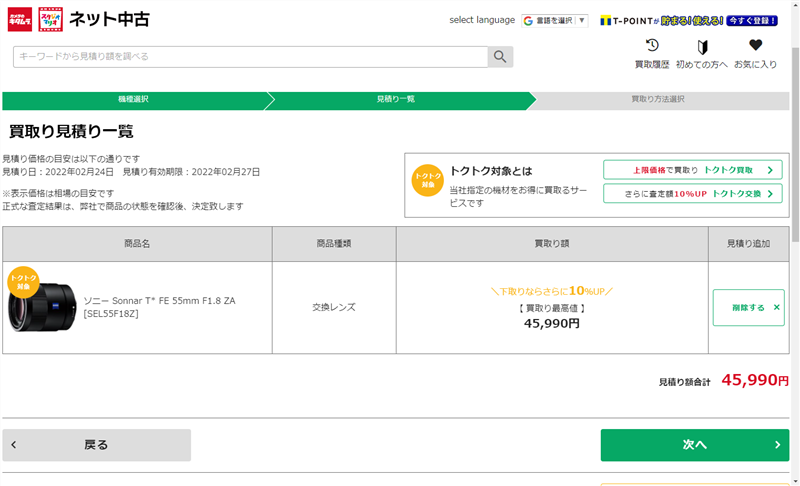Screen dimensions: 800x486
Task: Go to the 機種選択 step tab
Action: [x=134, y=99]
